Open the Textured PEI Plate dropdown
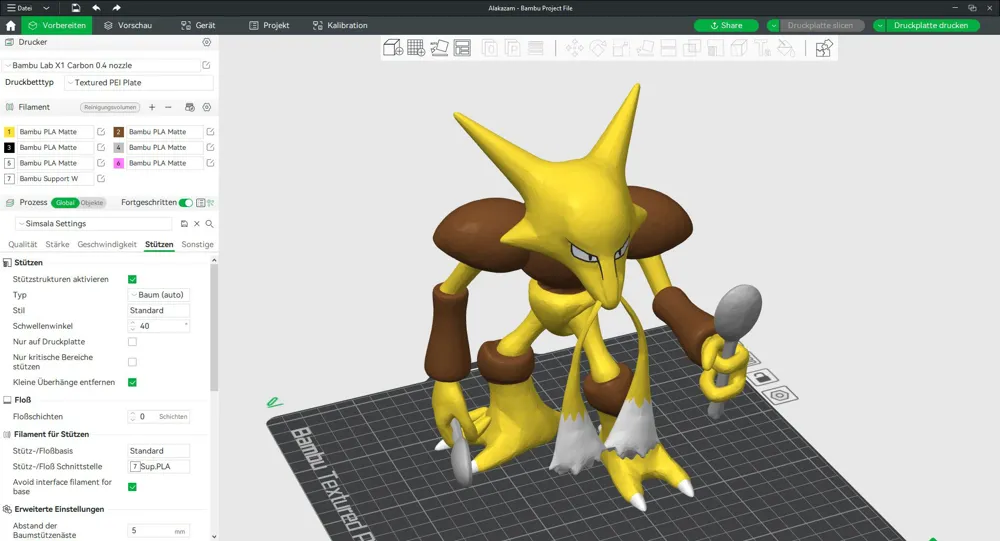The width and height of the screenshot is (1000, 541). pos(138,82)
